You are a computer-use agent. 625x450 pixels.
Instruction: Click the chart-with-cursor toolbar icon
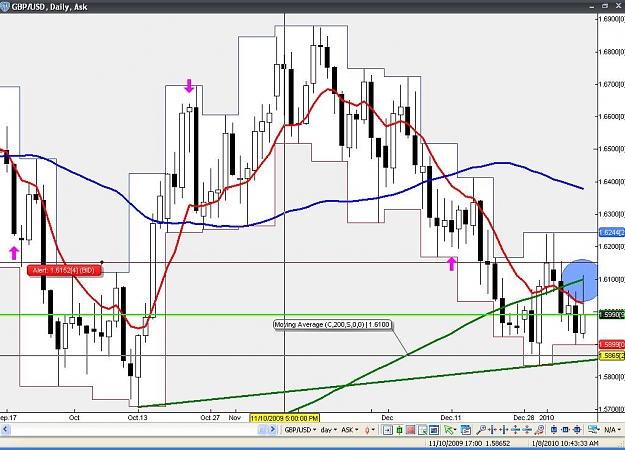tap(422, 430)
